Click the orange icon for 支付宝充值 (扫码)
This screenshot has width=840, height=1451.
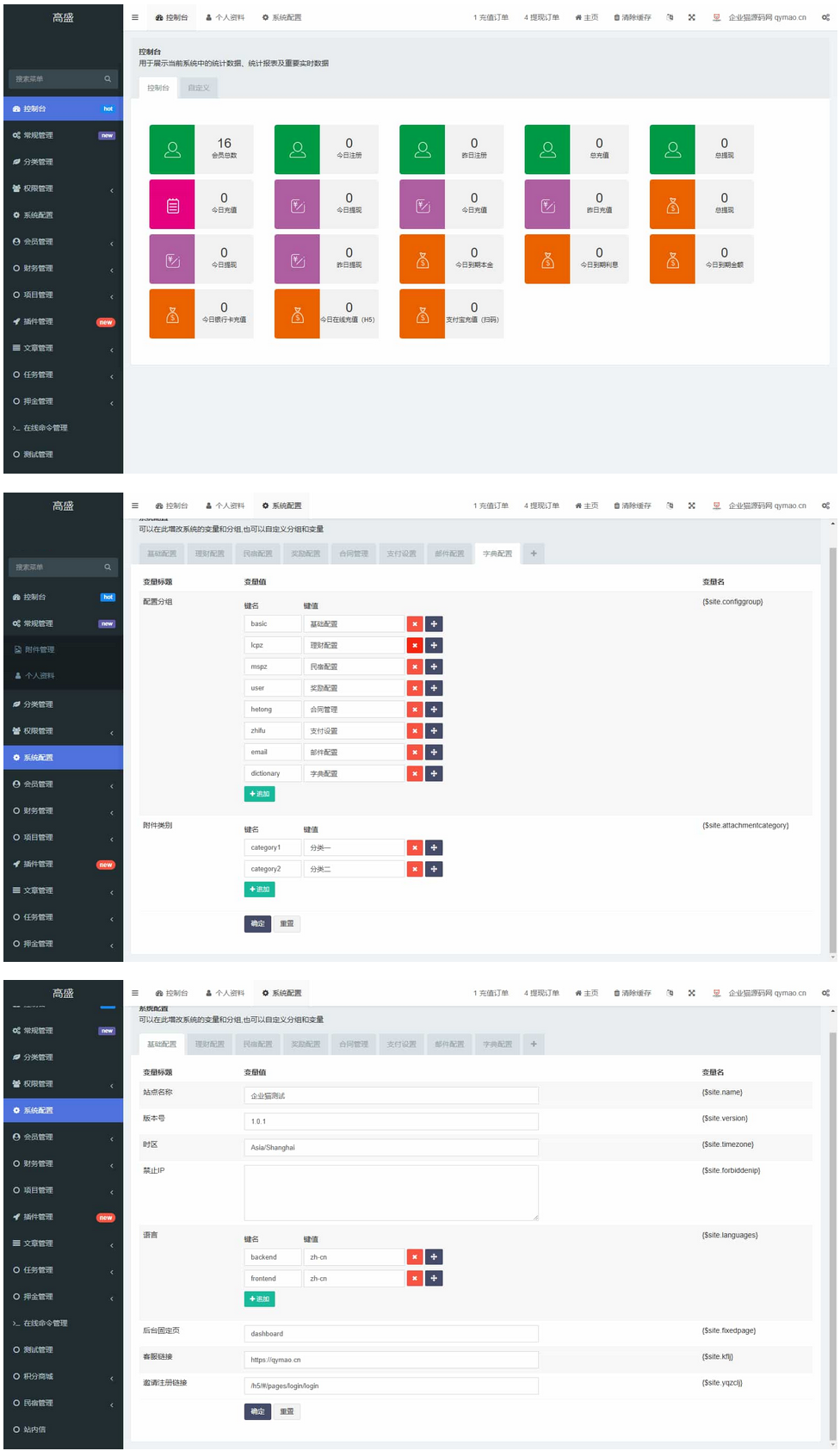point(422,314)
